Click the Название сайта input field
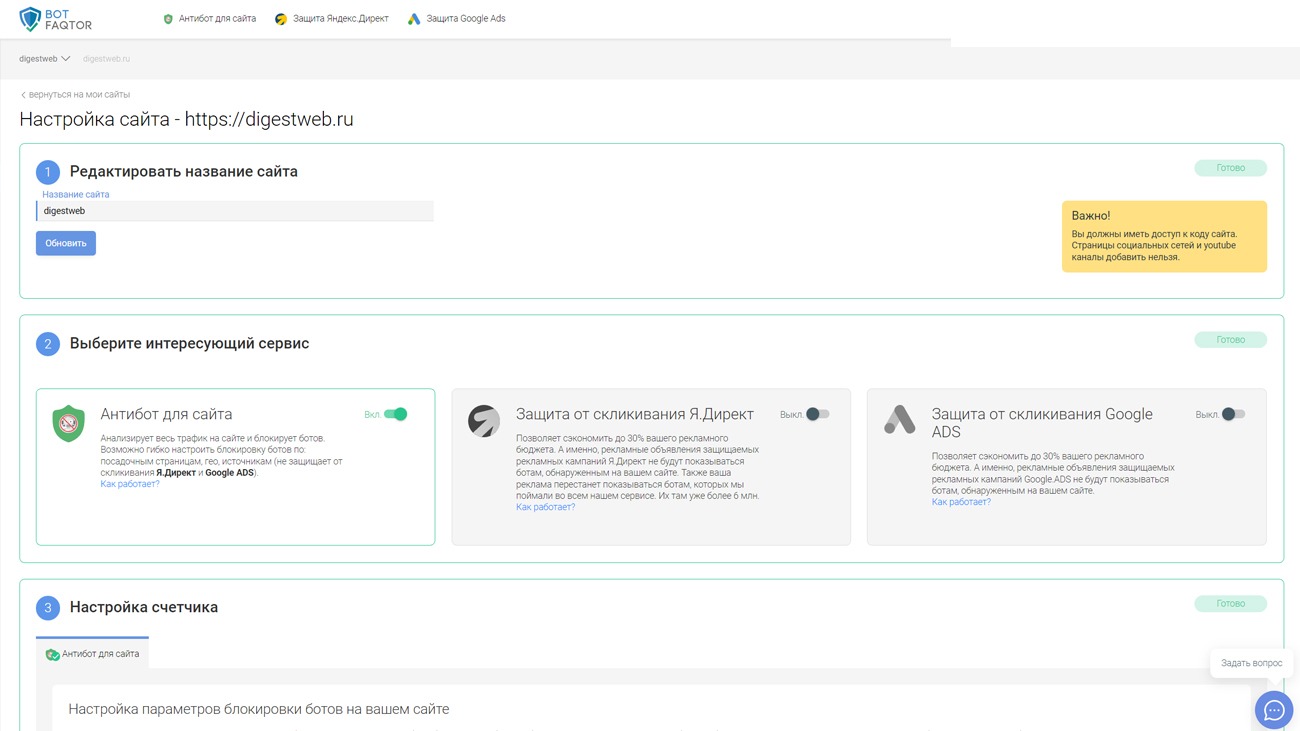Screen dimensions: 1300x731 coord(235,211)
